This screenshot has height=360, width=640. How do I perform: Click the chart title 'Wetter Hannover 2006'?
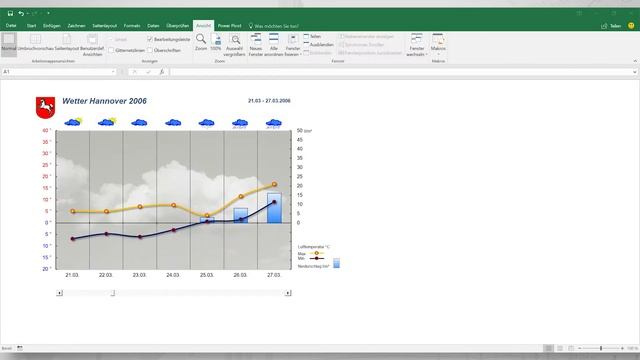click(104, 101)
